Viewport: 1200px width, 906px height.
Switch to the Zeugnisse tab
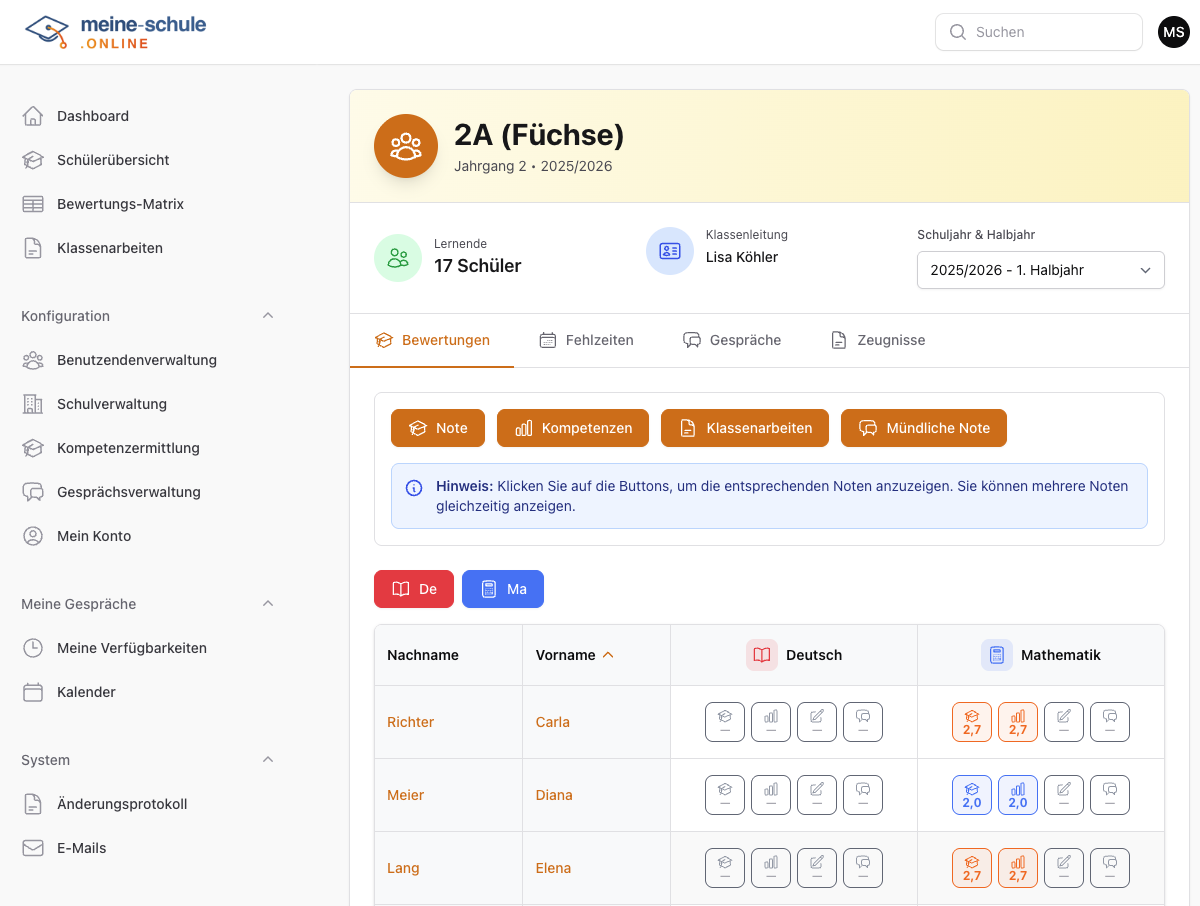(x=877, y=340)
